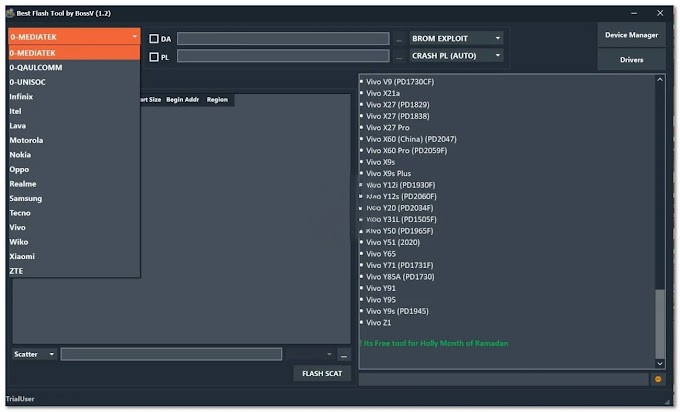Image resolution: width=680 pixels, height=412 pixels.
Task: Click the browse button next to DA field
Action: [x=399, y=39]
